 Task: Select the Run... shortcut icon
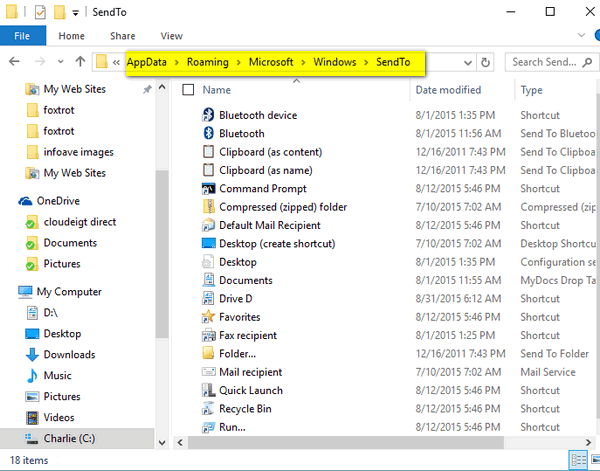coord(208,427)
